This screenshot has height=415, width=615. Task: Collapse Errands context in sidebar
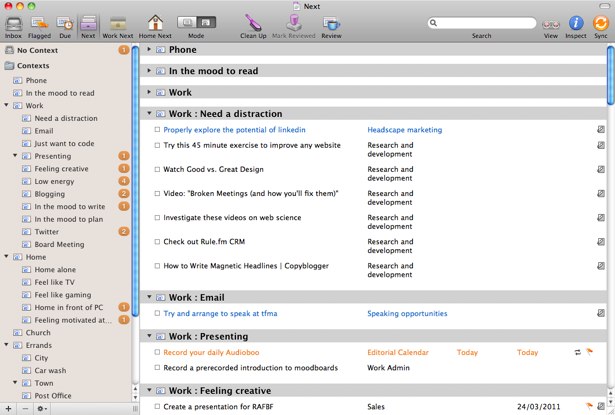tap(6, 345)
